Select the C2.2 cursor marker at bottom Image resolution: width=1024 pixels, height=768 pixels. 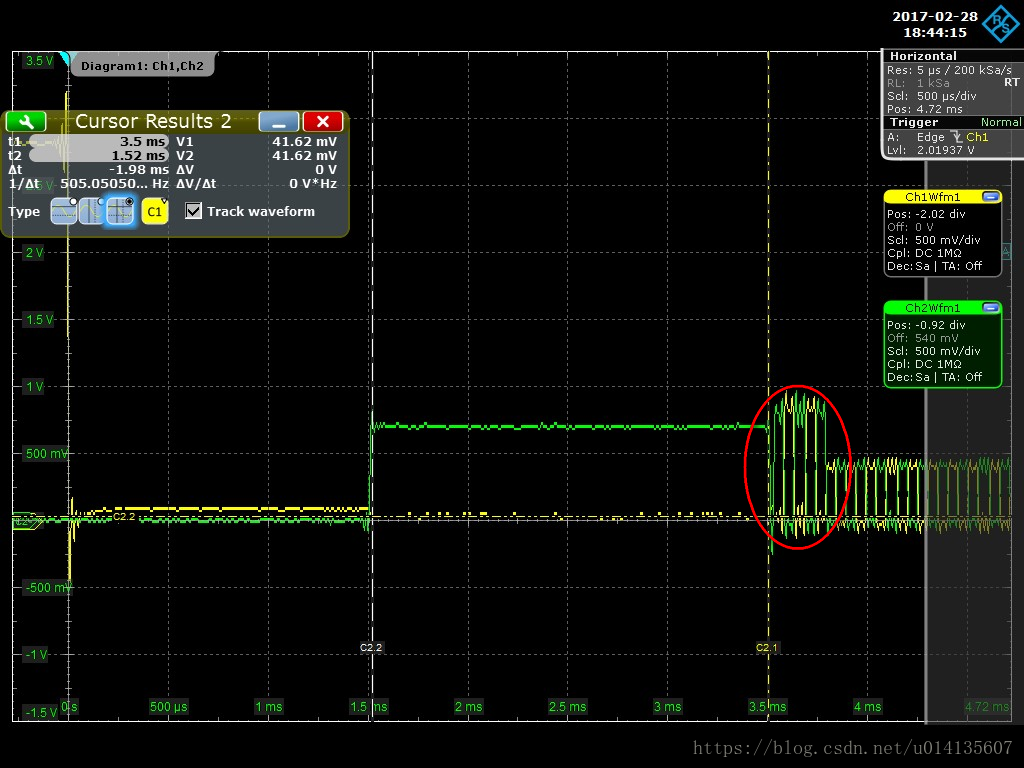(371, 648)
